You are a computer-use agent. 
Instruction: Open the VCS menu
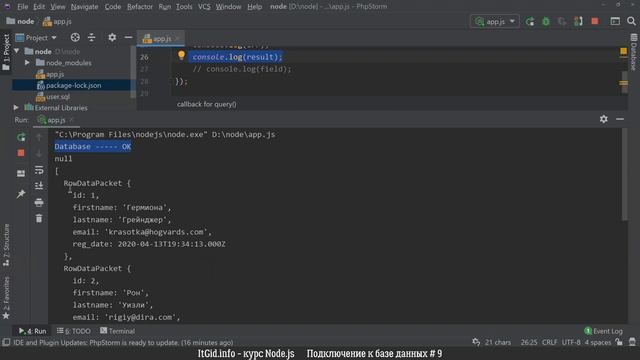(204, 7)
